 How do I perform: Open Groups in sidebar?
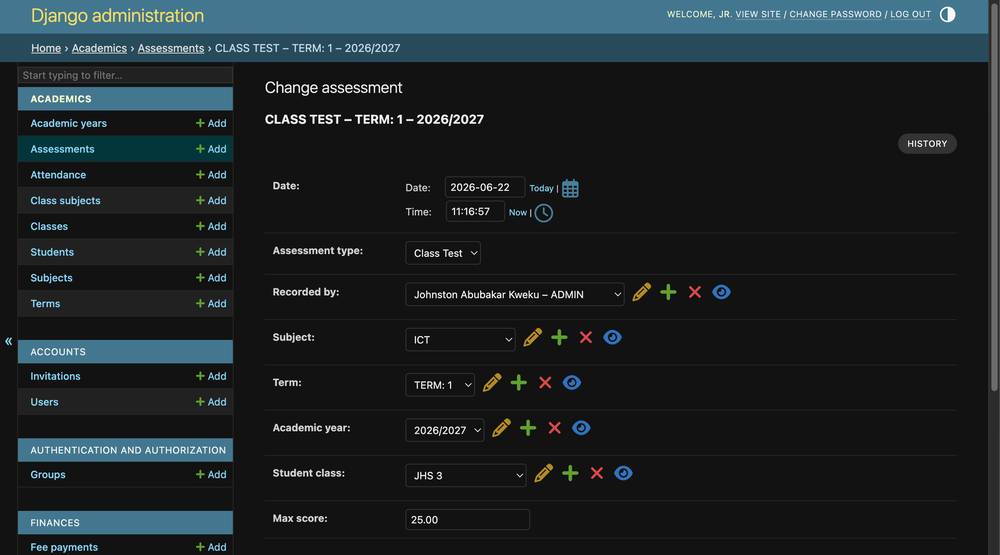coord(48,475)
